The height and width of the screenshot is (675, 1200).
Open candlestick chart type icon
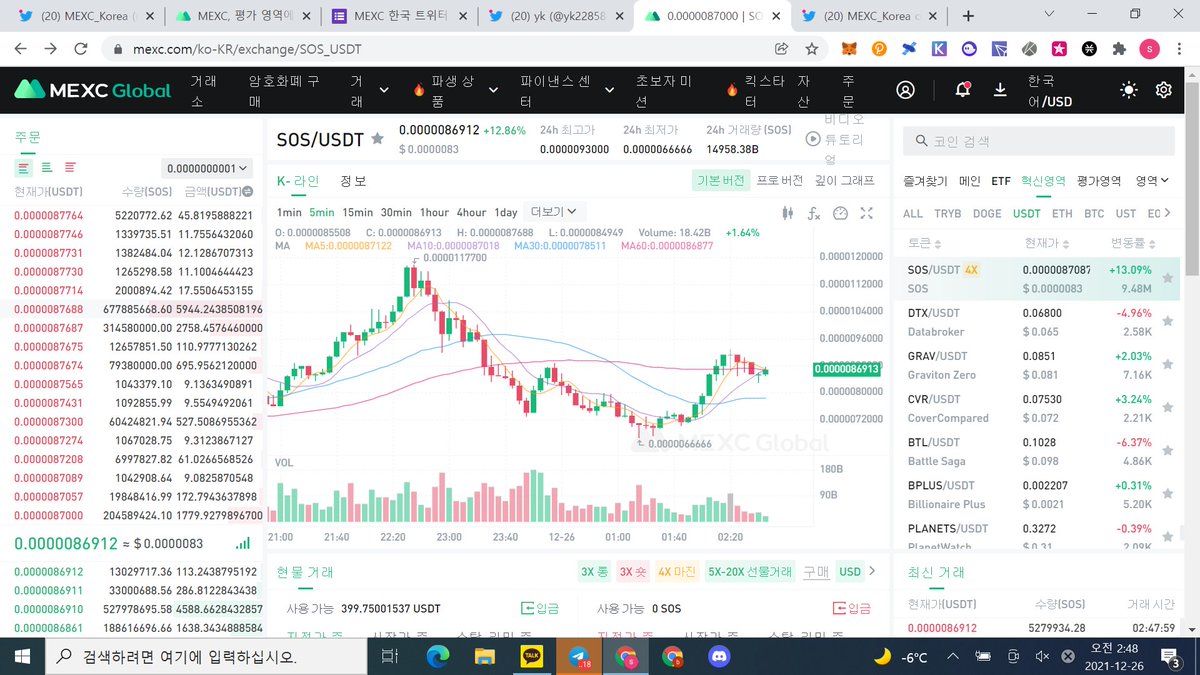[788, 212]
